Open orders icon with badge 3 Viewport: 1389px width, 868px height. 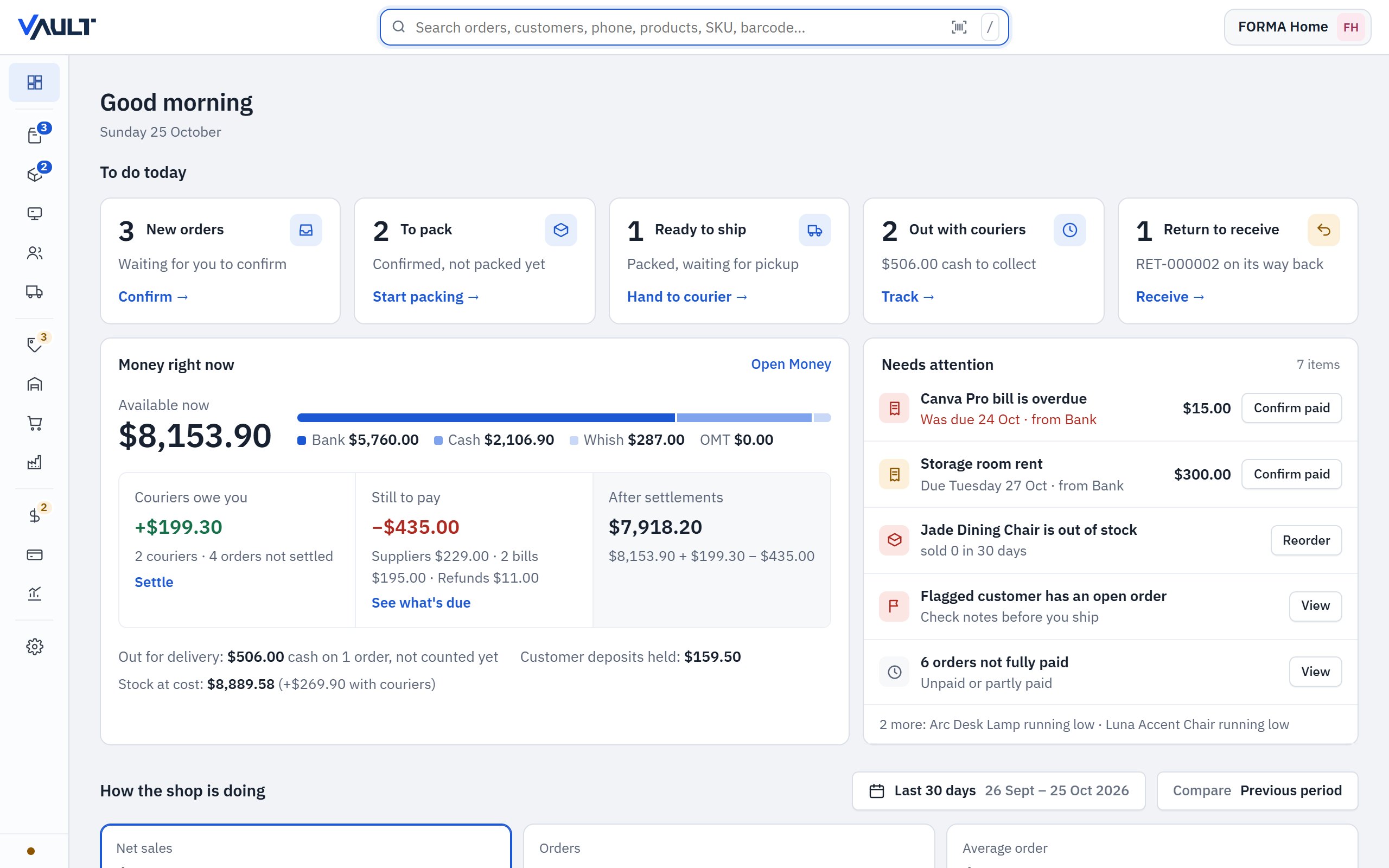pyautogui.click(x=34, y=135)
